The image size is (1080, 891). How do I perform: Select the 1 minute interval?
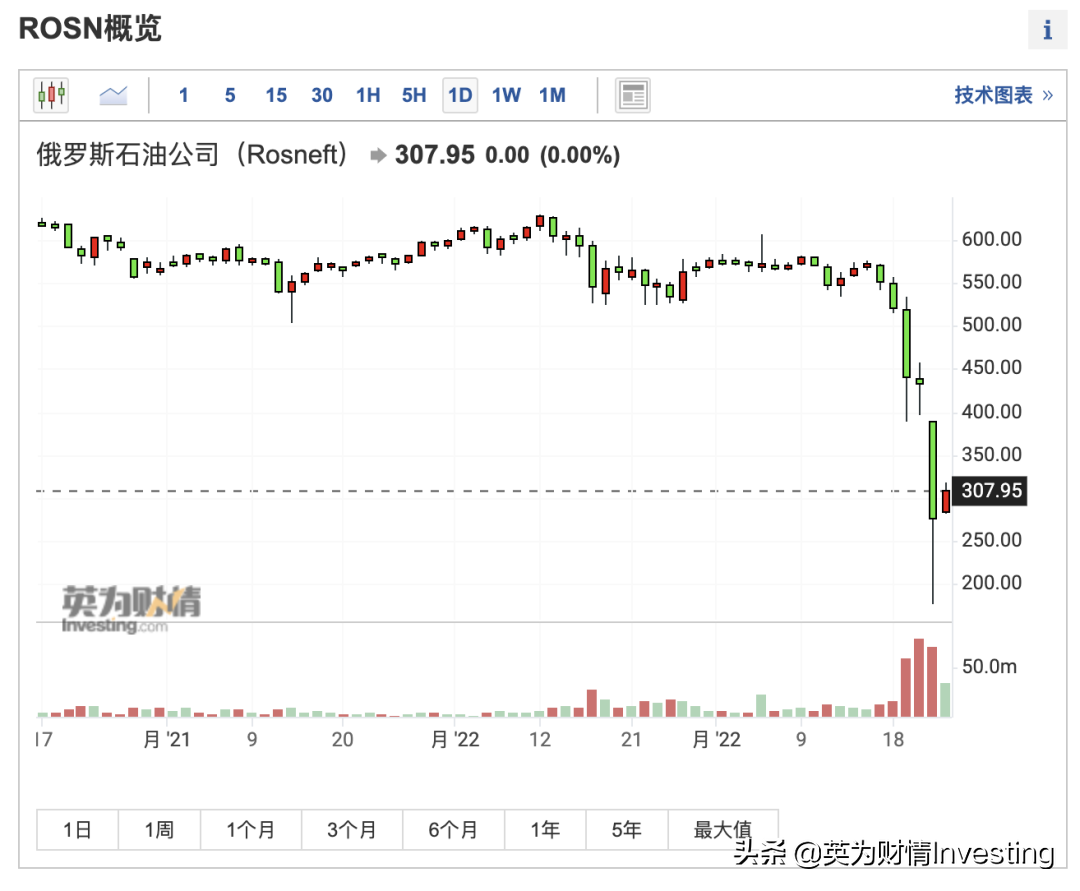183,95
